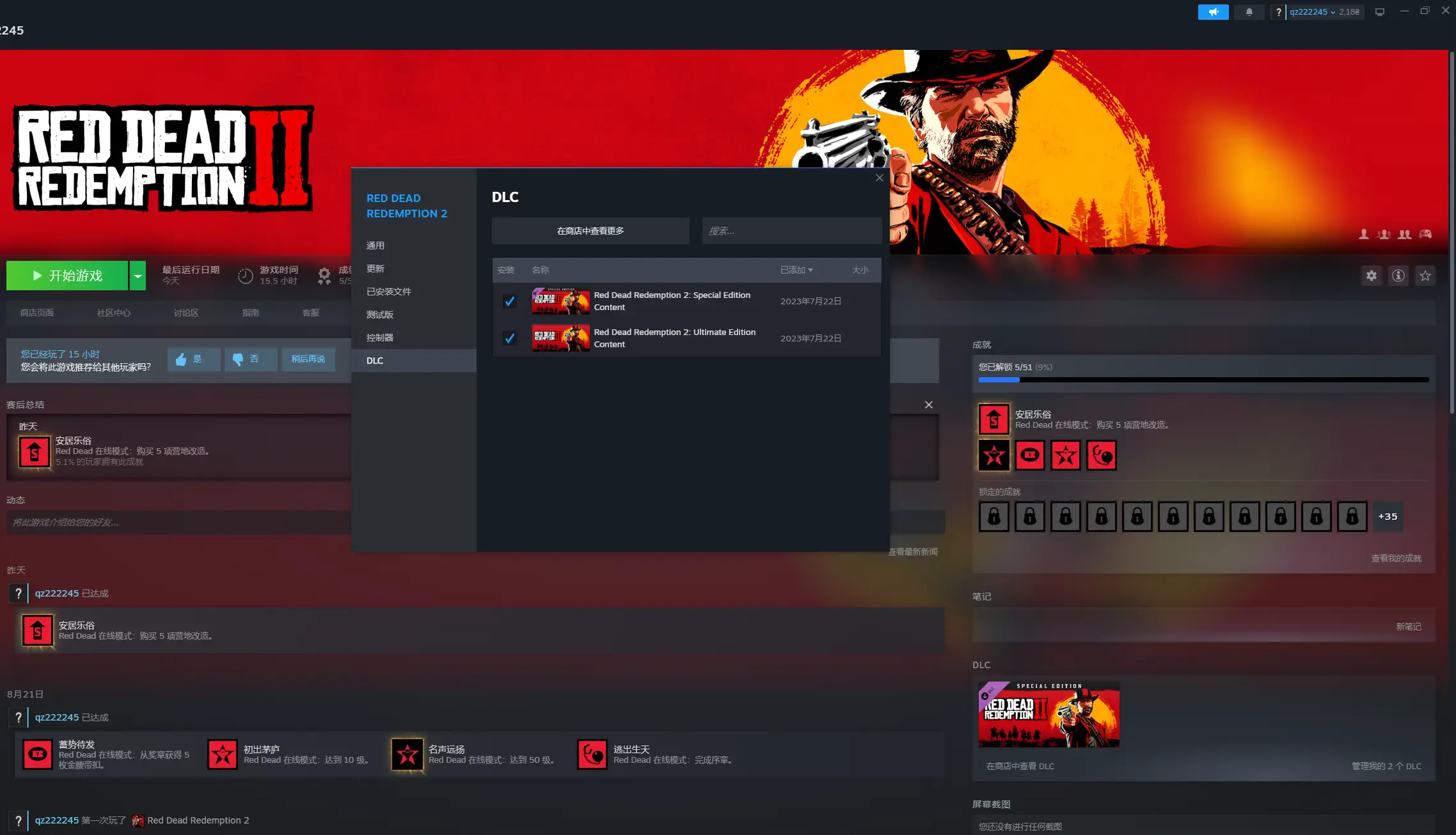
Task: Click the green 开始游戏 play button
Action: [67, 276]
